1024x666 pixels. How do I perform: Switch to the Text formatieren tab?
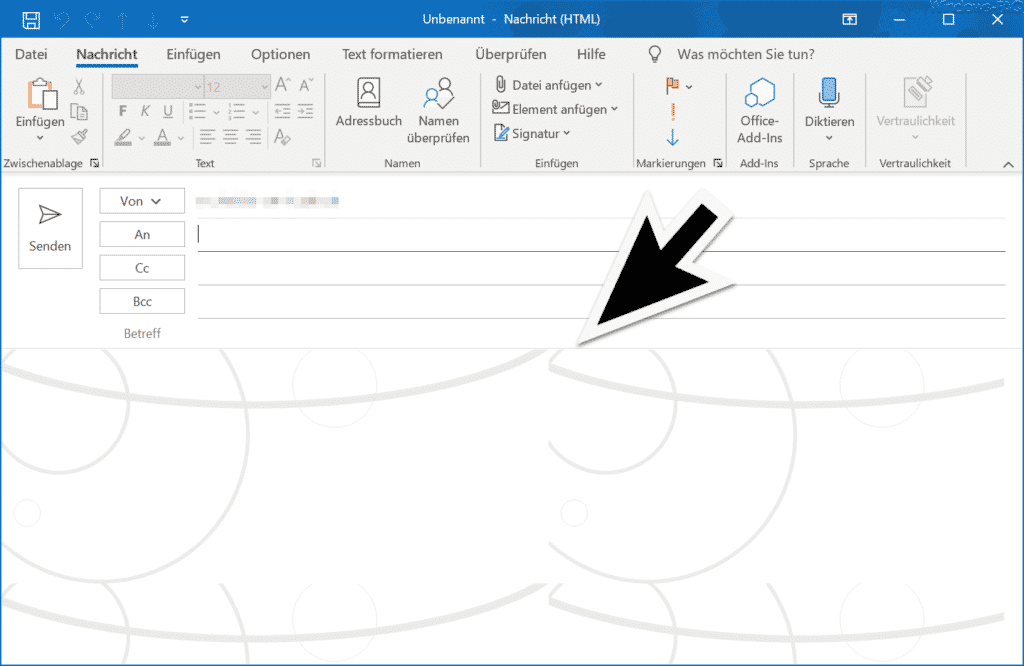(x=392, y=54)
